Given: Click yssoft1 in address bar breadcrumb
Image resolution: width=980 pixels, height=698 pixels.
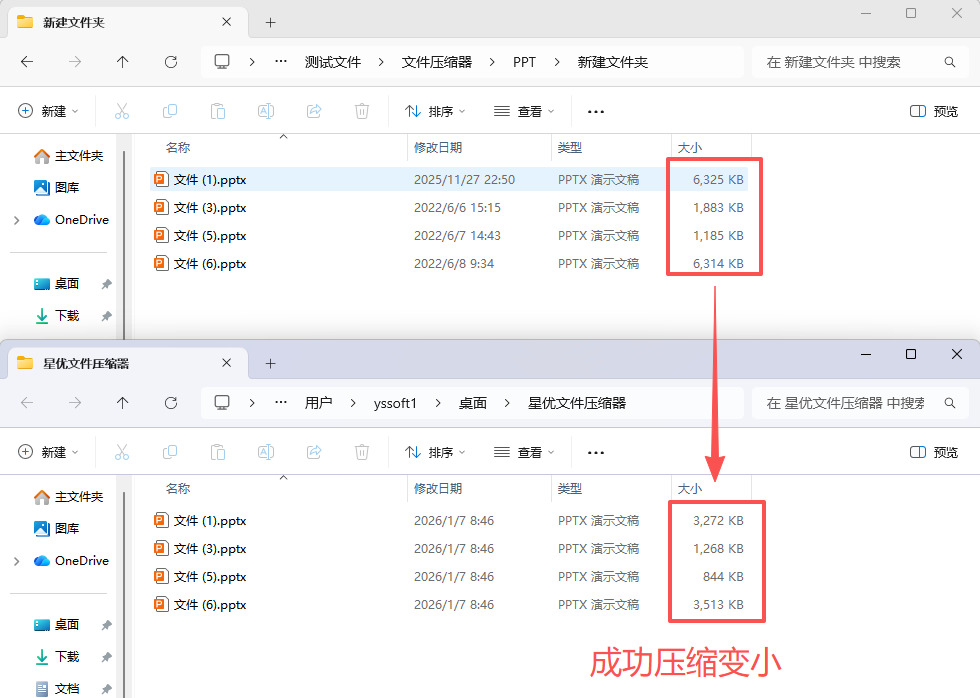Looking at the screenshot, I should 395,403.
